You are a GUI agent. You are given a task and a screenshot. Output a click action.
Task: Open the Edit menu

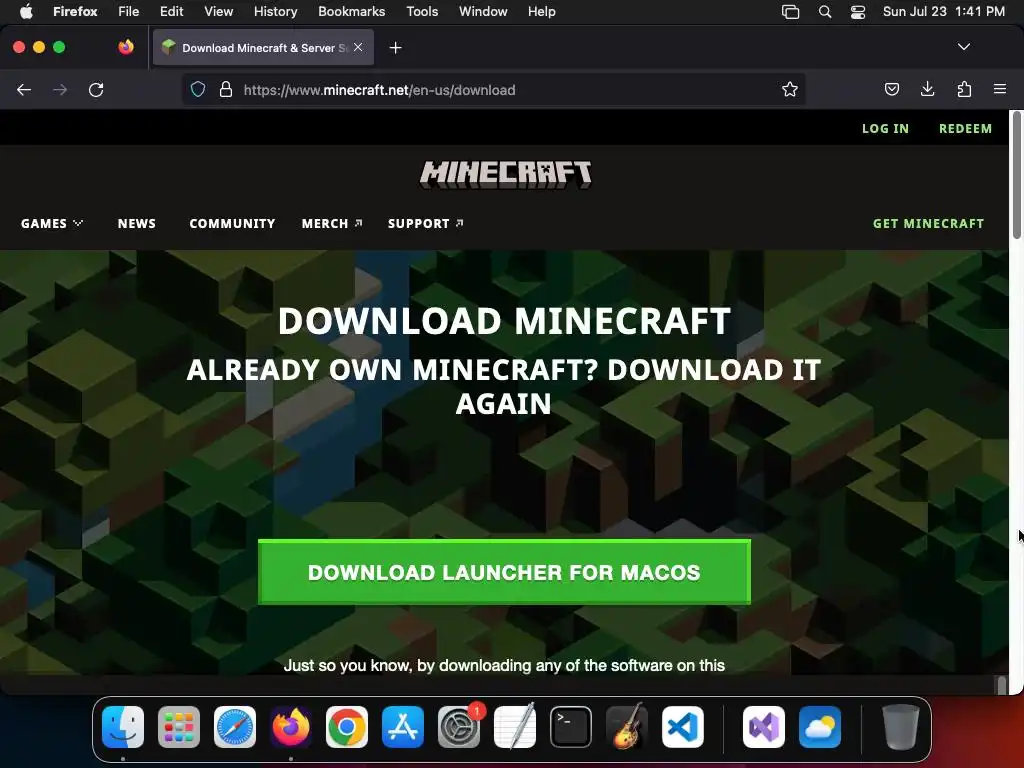pos(172,12)
